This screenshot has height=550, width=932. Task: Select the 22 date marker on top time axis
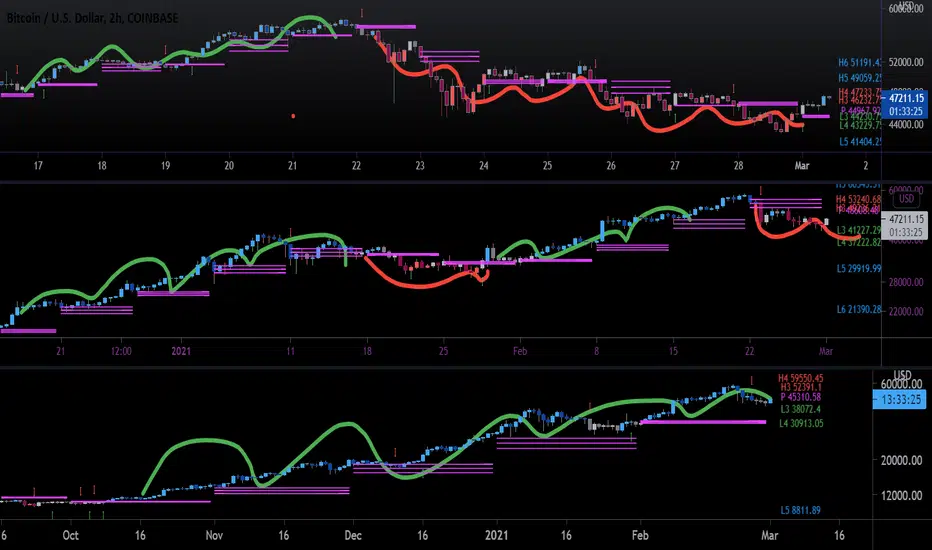coord(356,166)
